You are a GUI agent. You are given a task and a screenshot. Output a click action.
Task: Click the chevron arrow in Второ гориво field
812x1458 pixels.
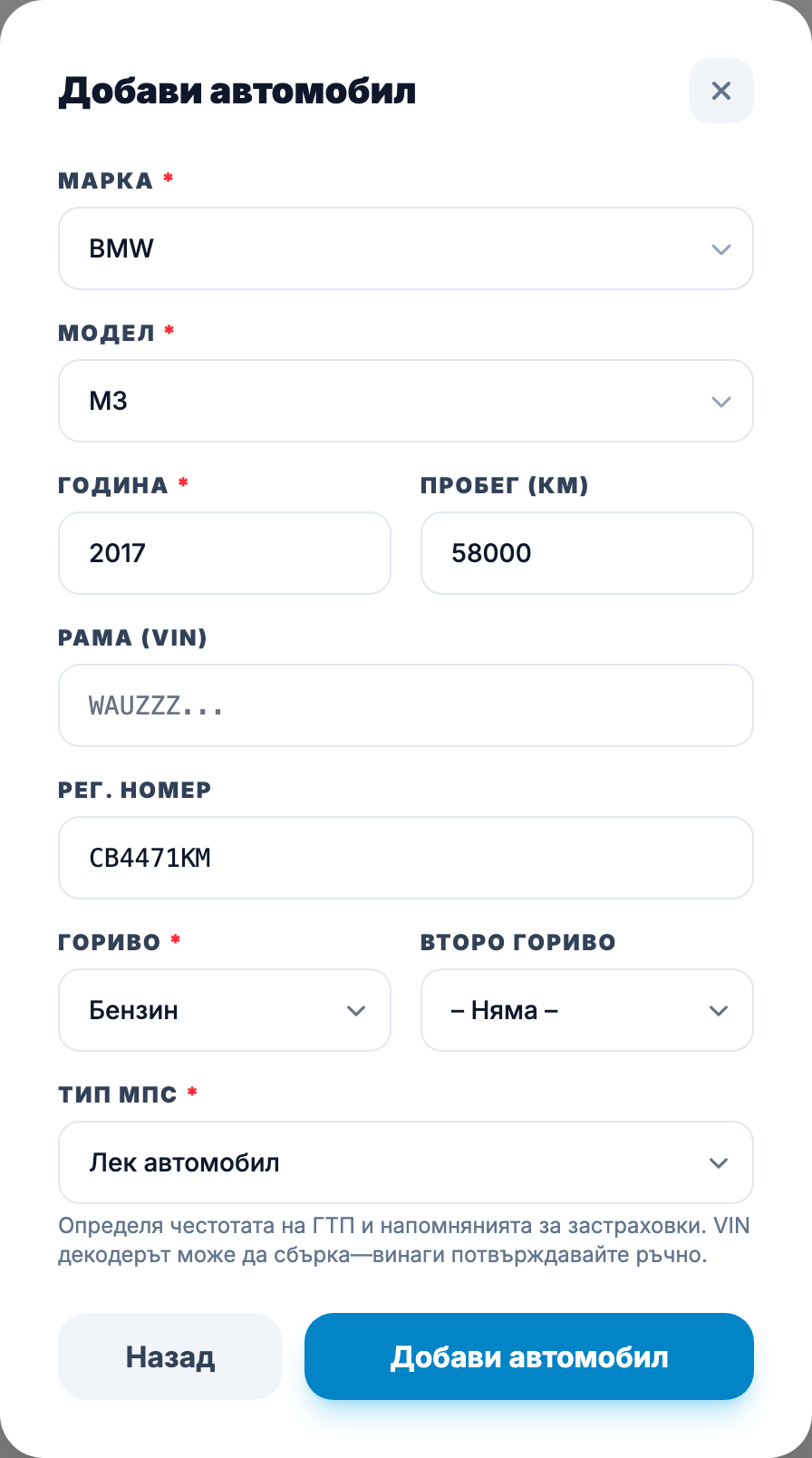pos(719,1011)
